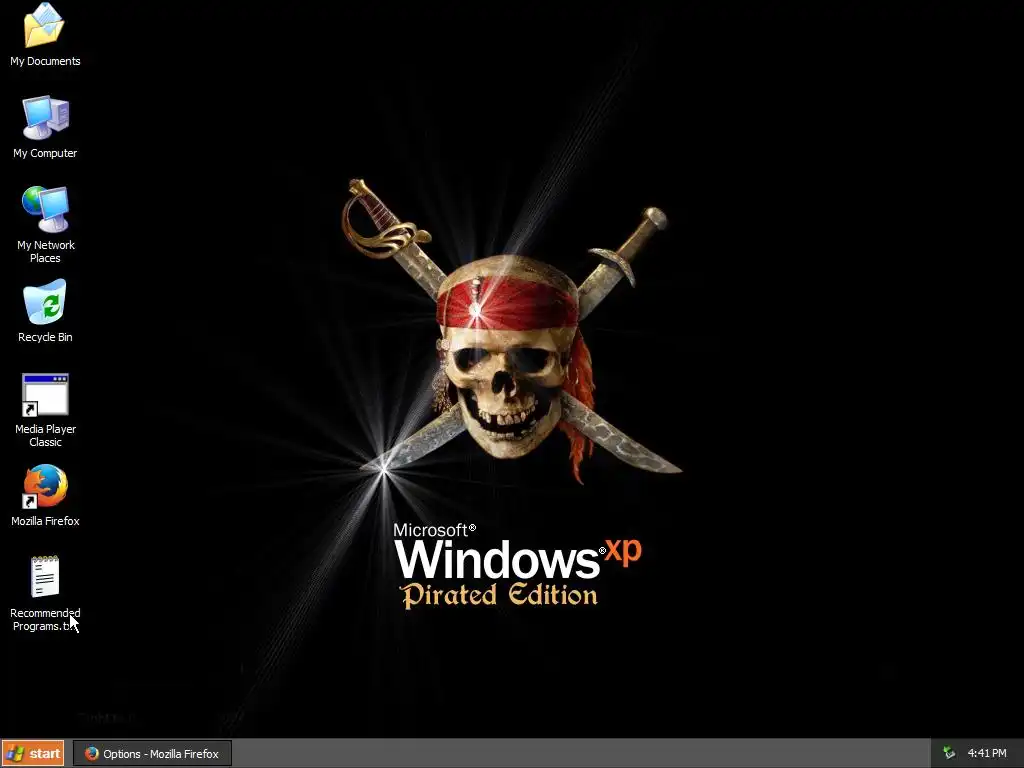Select the My Computer desktop icon
This screenshot has height=768, width=1024.
(44, 118)
